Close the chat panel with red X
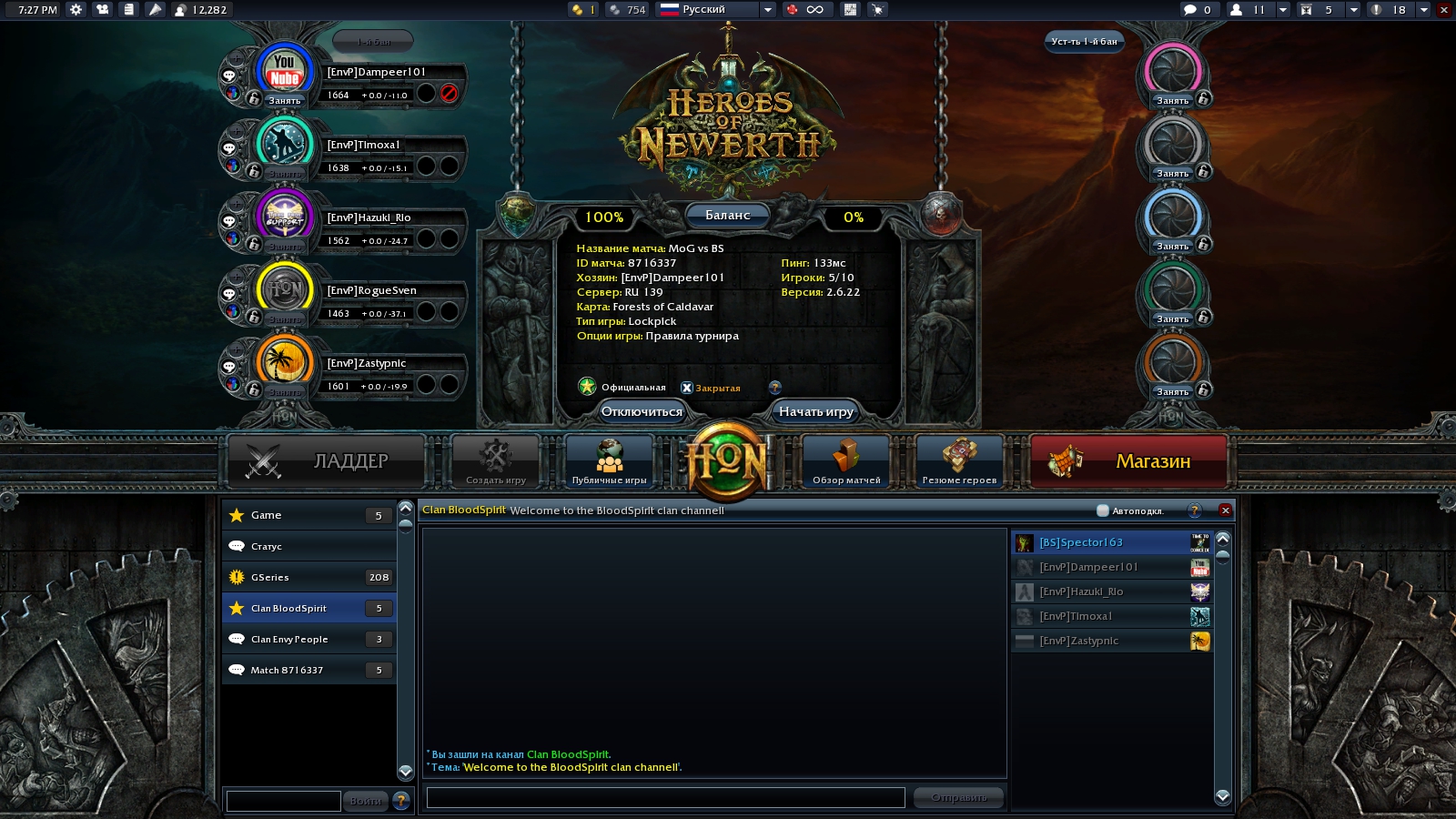 (x=1225, y=511)
